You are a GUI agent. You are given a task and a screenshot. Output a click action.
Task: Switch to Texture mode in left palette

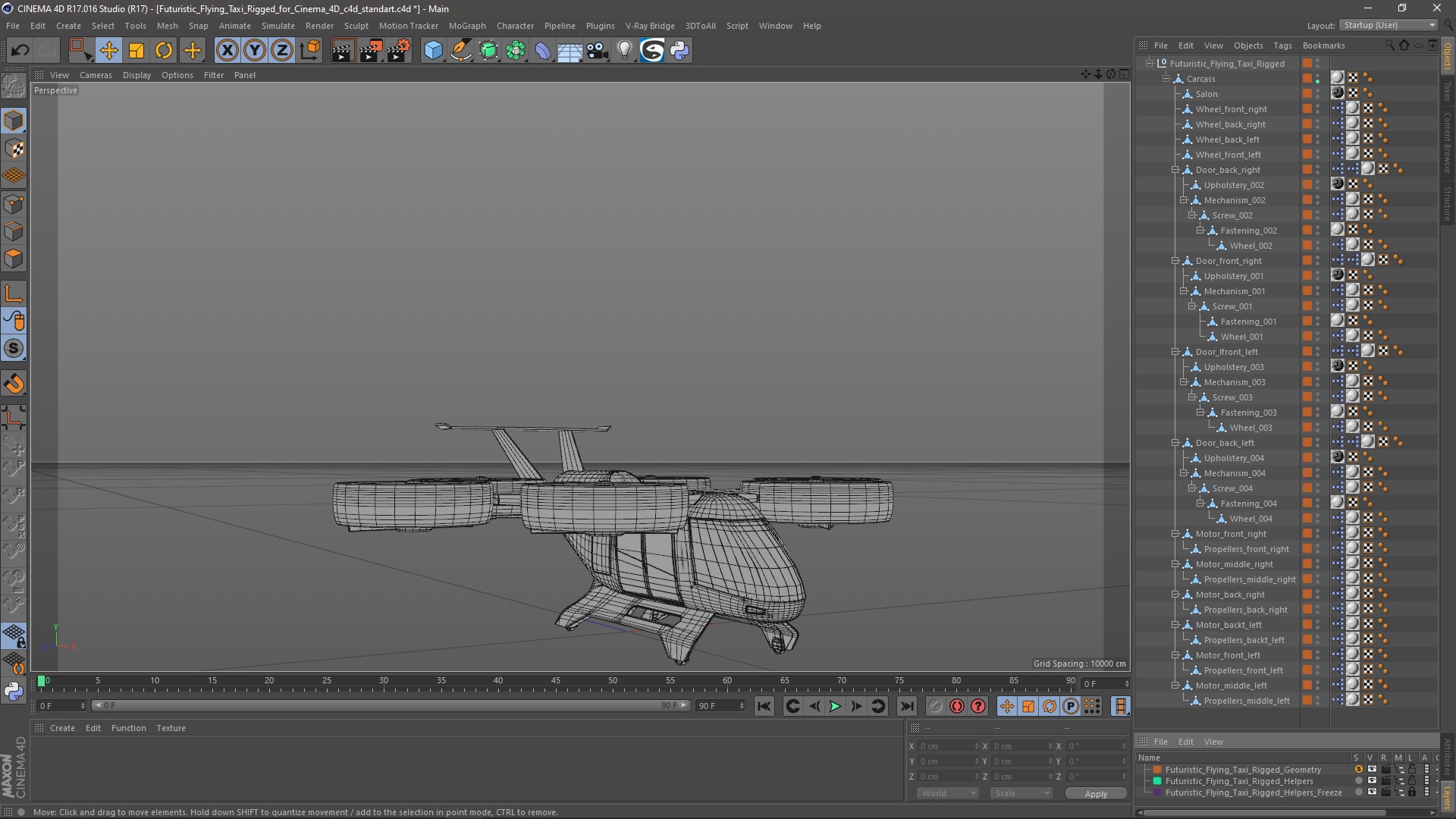pyautogui.click(x=14, y=149)
